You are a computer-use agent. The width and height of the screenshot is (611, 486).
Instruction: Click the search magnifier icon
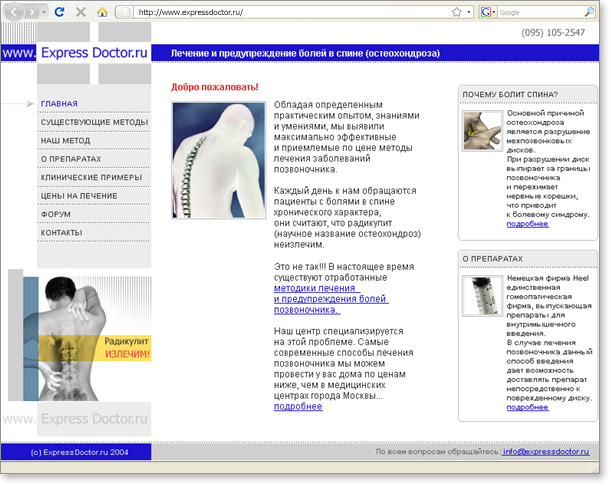[x=589, y=12]
